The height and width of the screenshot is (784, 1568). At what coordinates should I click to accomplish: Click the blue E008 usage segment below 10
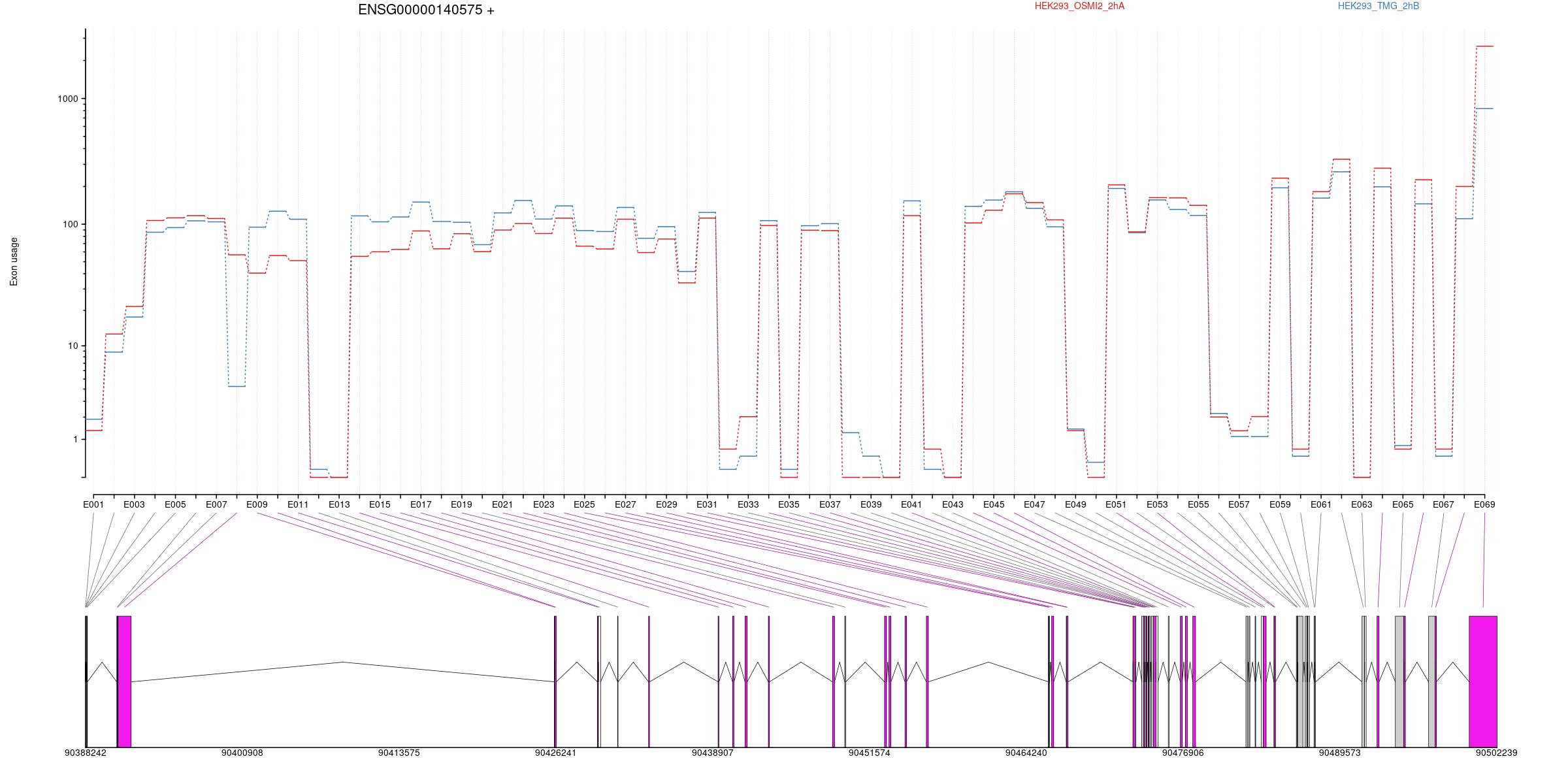click(237, 386)
